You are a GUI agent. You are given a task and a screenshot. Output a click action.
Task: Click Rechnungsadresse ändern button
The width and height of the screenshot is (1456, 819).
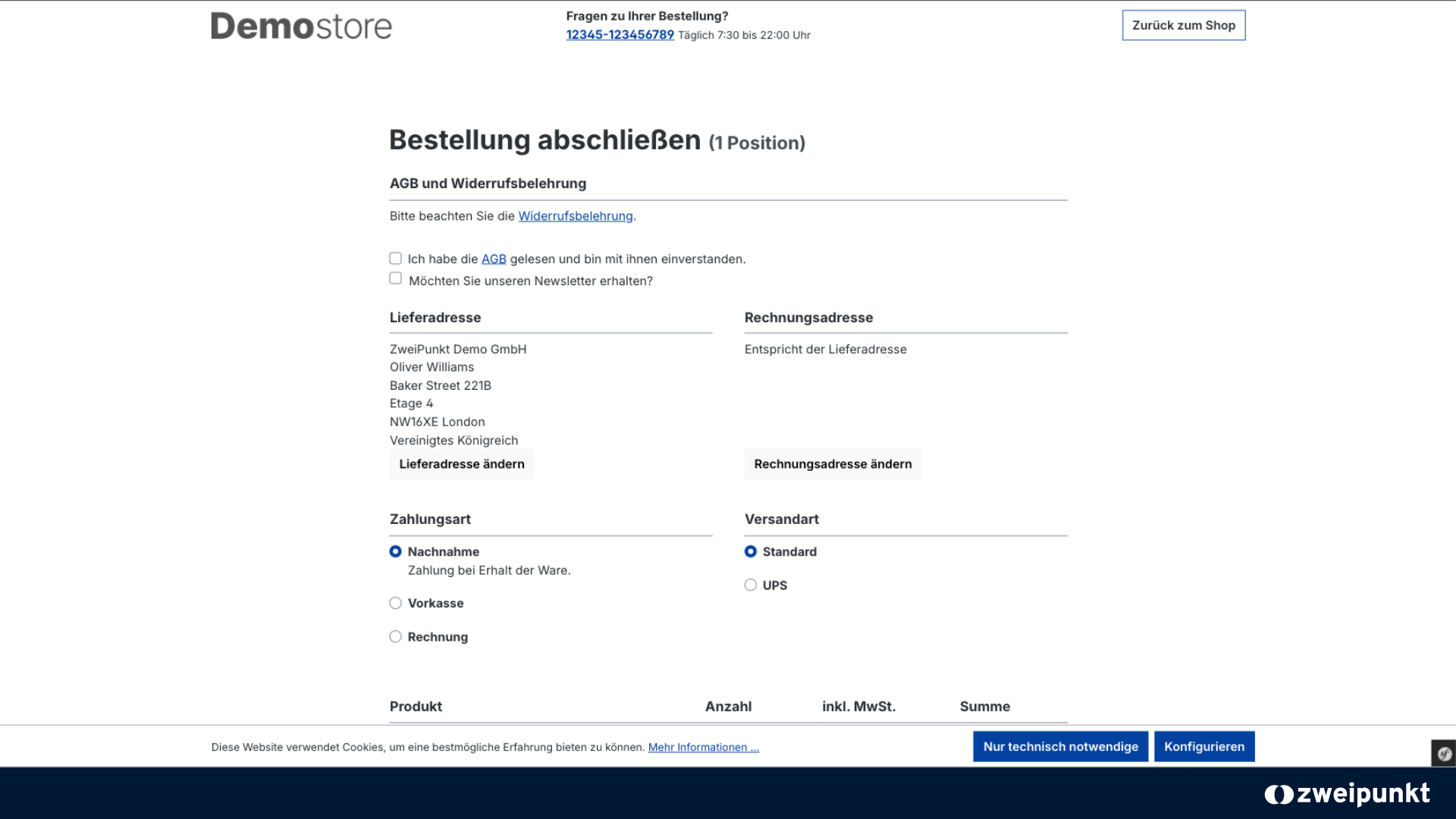833,464
